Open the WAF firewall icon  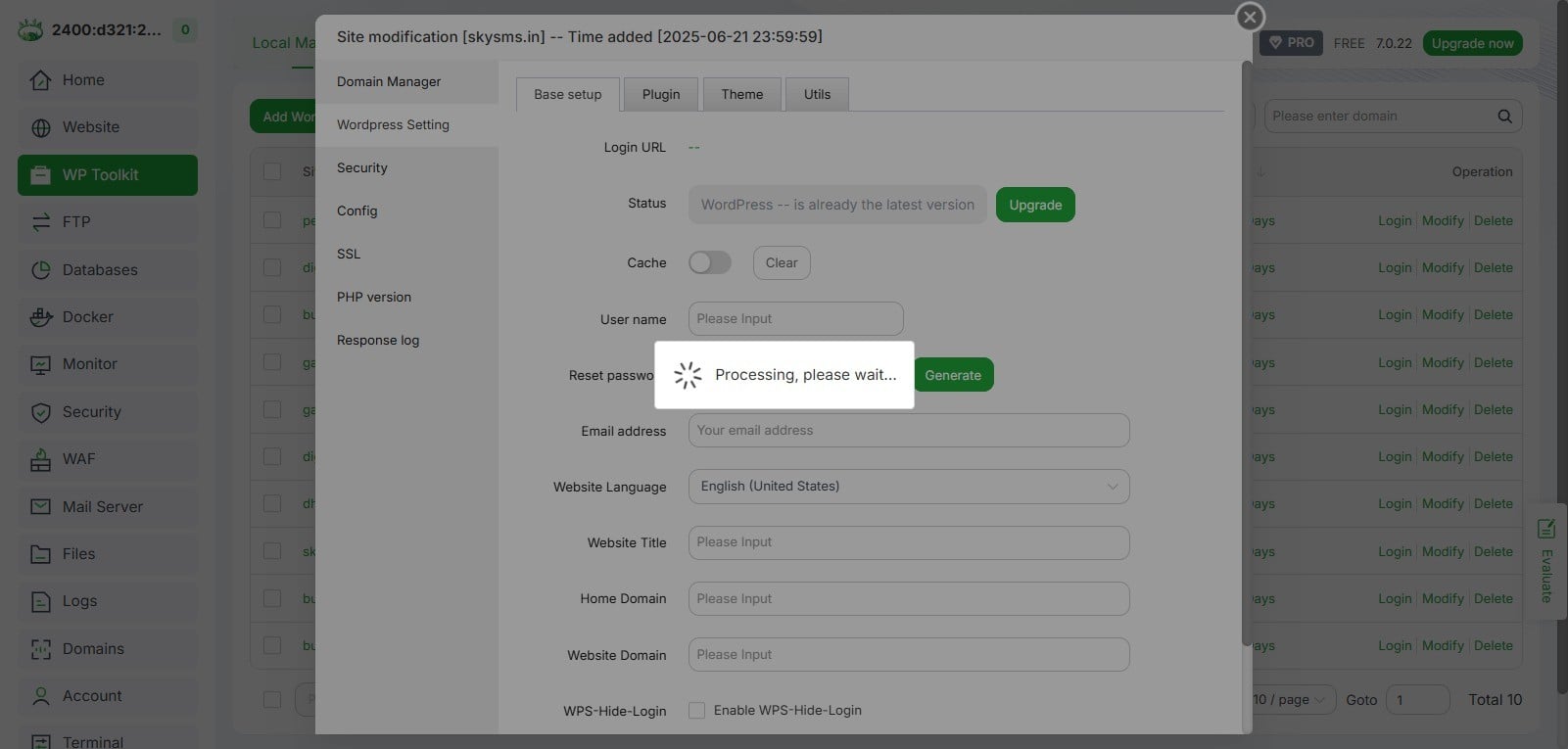tap(40, 459)
